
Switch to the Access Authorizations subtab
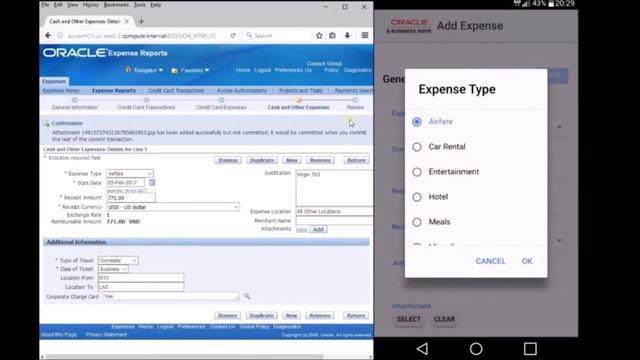click(242, 90)
